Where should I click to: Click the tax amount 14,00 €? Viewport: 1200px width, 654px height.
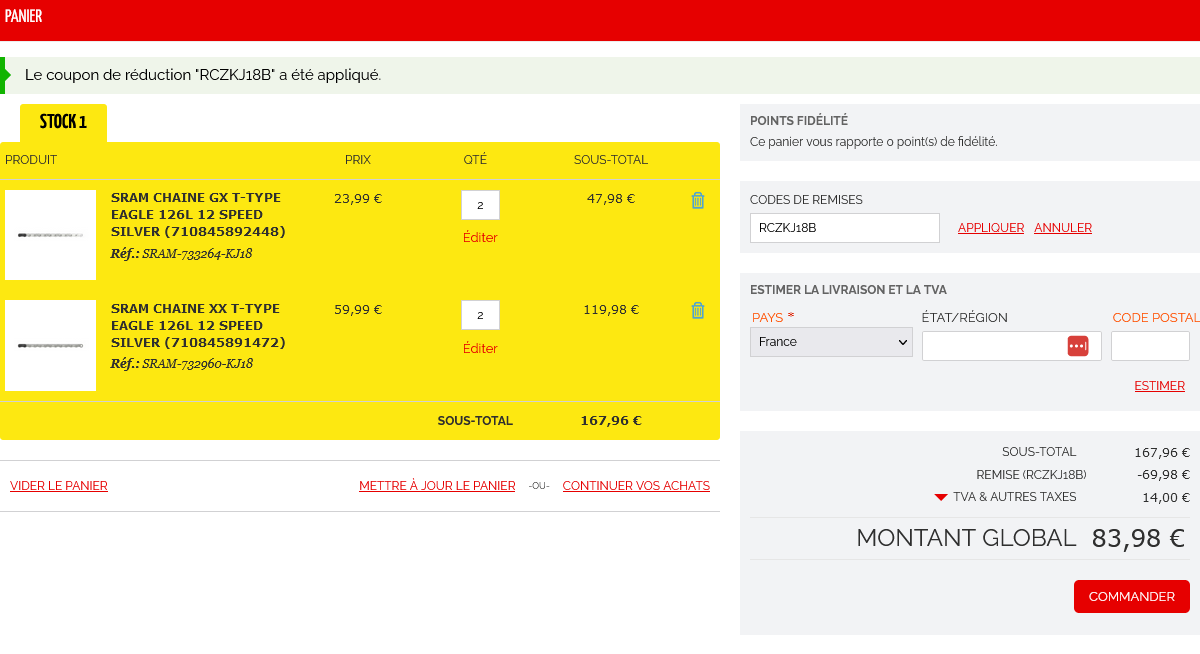tap(1166, 497)
